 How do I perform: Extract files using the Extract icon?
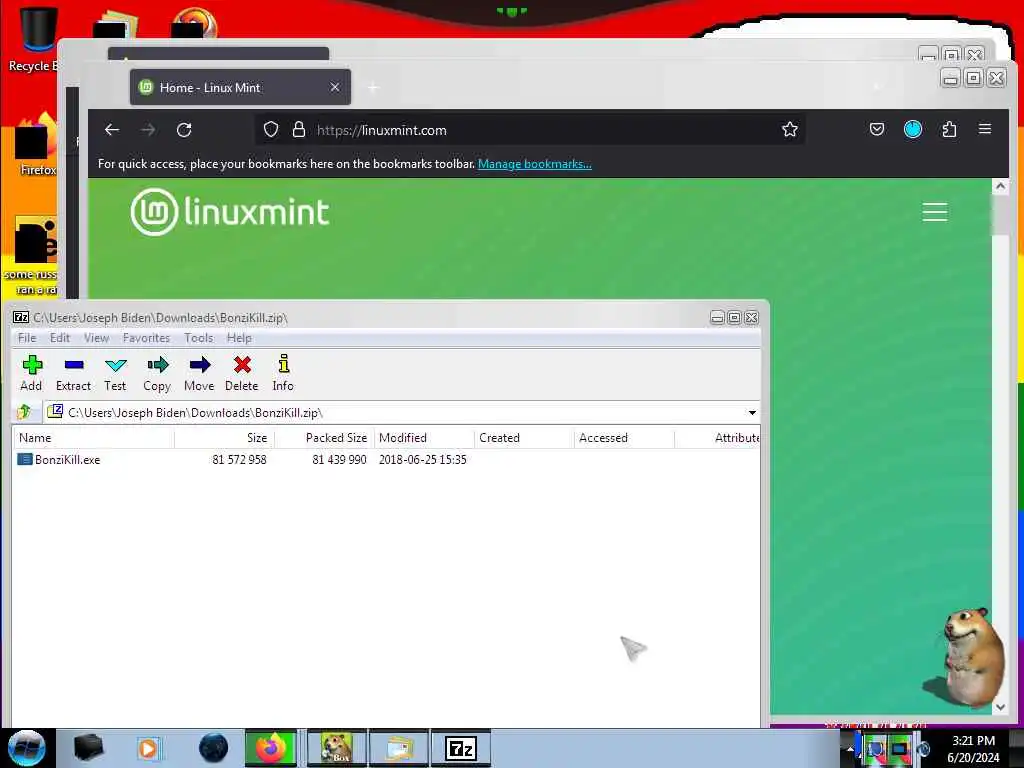pos(73,373)
